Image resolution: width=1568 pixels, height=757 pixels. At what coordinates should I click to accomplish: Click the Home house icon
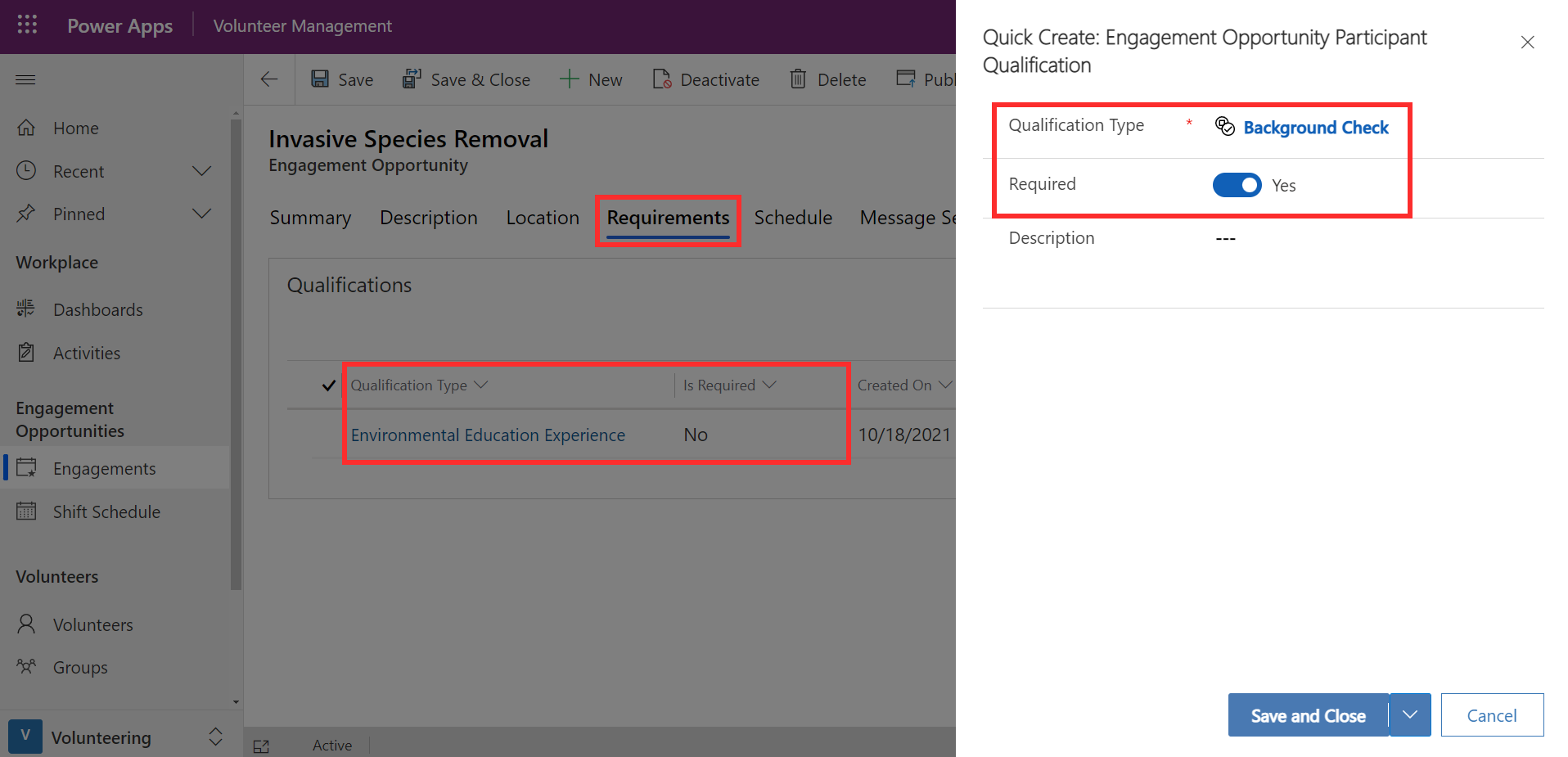pyautogui.click(x=26, y=128)
